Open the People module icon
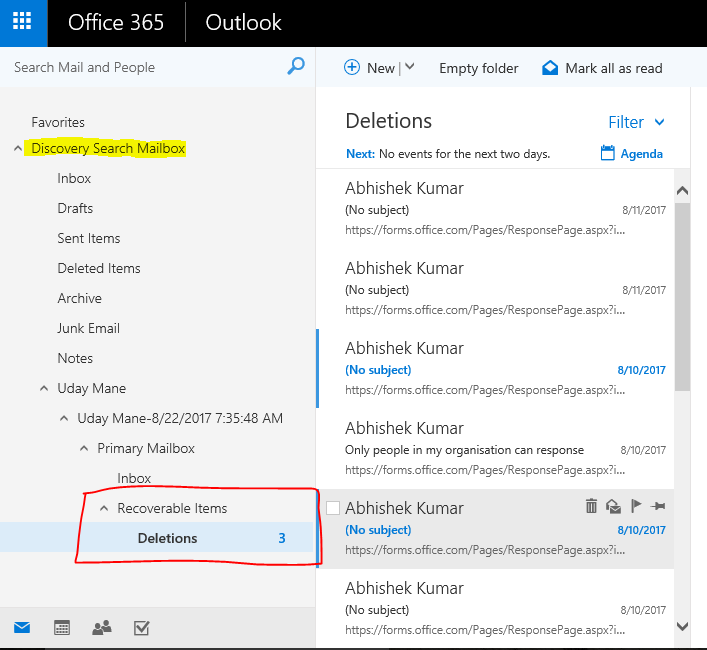 click(x=102, y=627)
